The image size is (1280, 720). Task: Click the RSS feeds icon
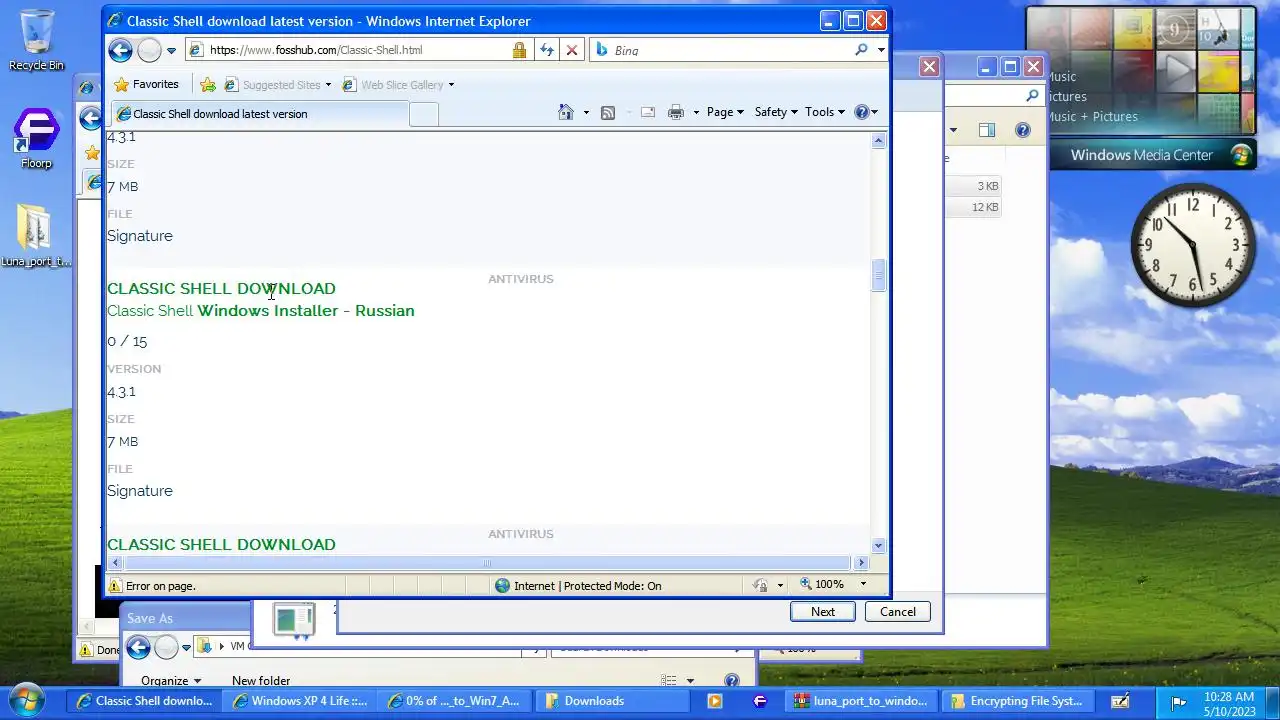coord(607,112)
